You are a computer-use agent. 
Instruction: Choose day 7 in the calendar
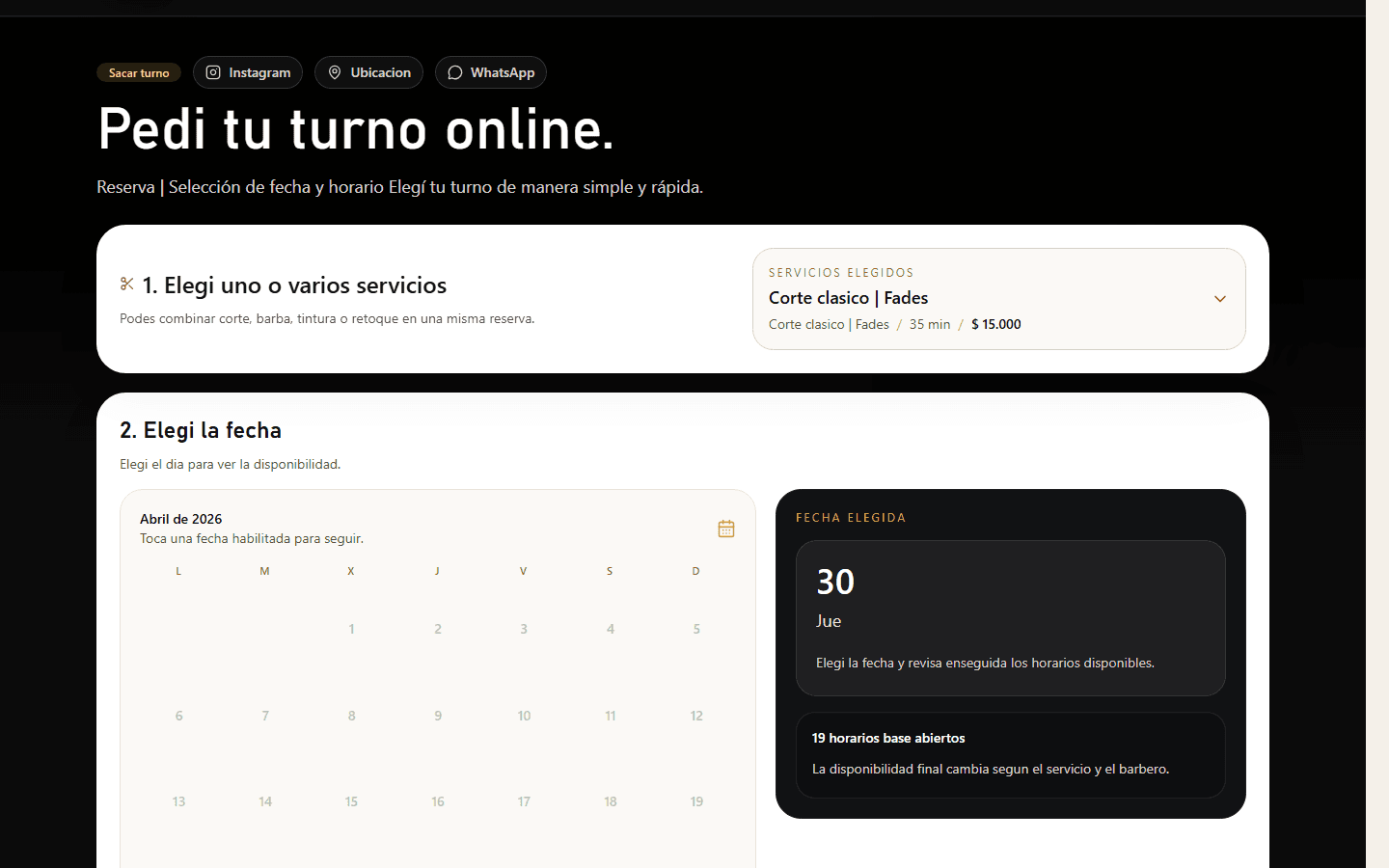265,716
